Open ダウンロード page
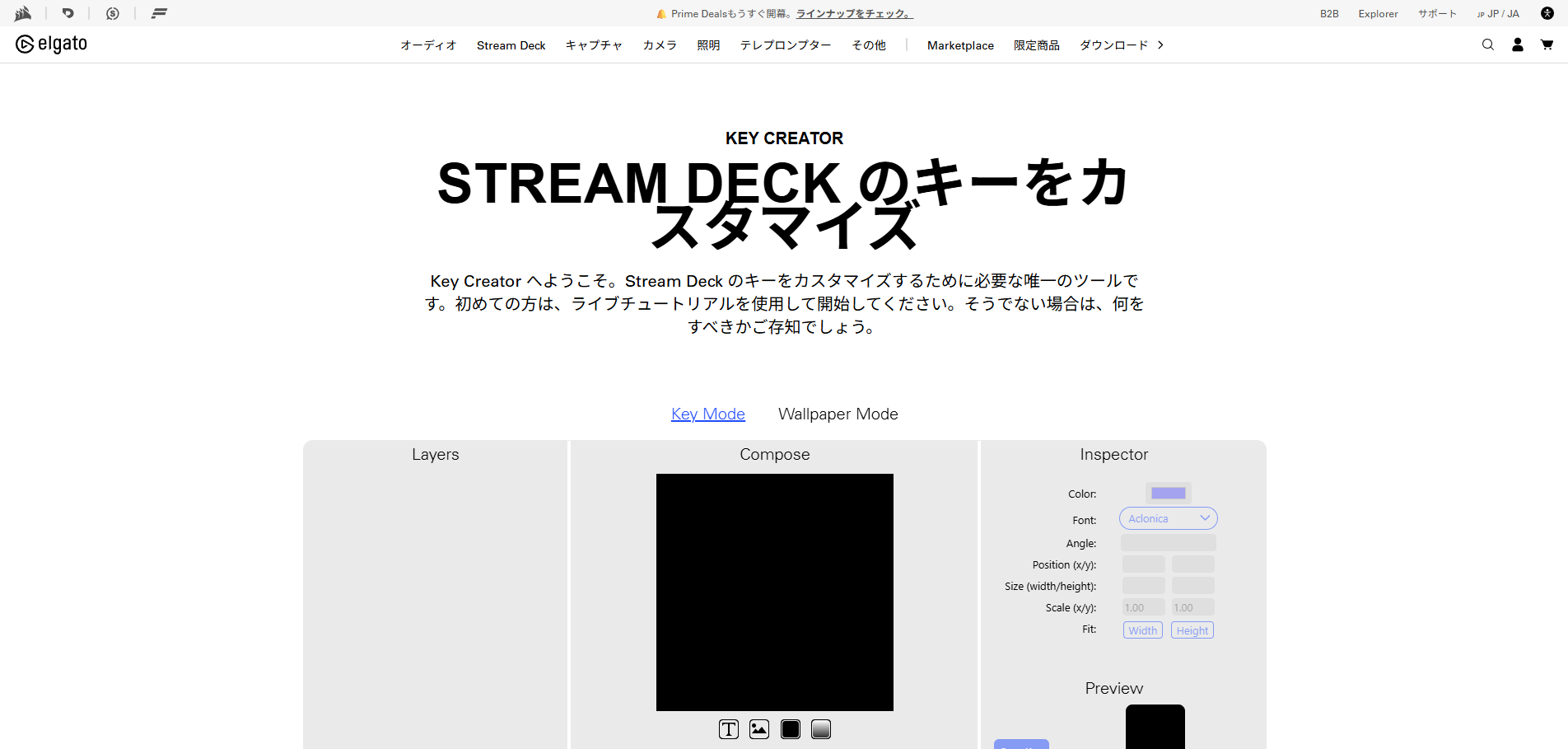This screenshot has width=1568, height=749. 1113,45
